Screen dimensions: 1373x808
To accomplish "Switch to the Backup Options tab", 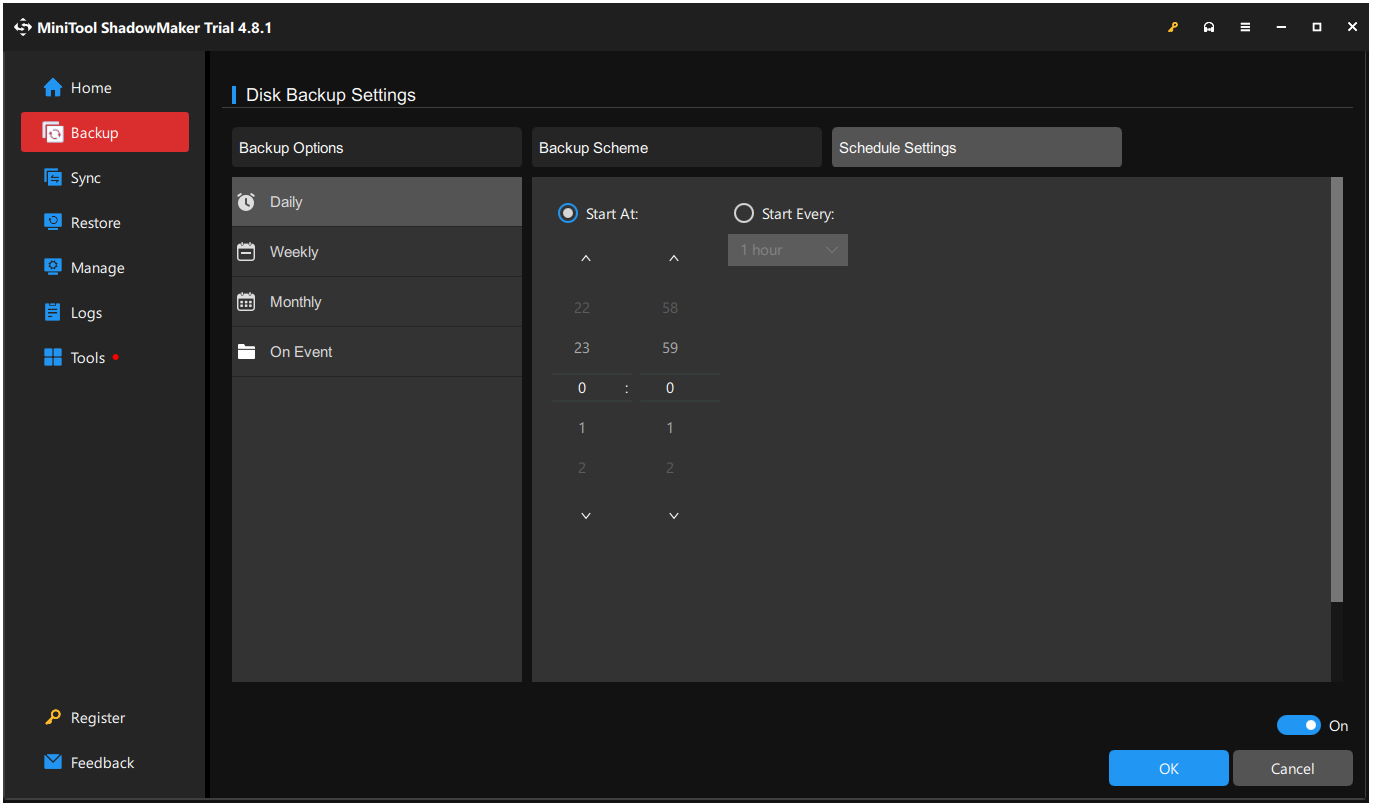I will [377, 147].
